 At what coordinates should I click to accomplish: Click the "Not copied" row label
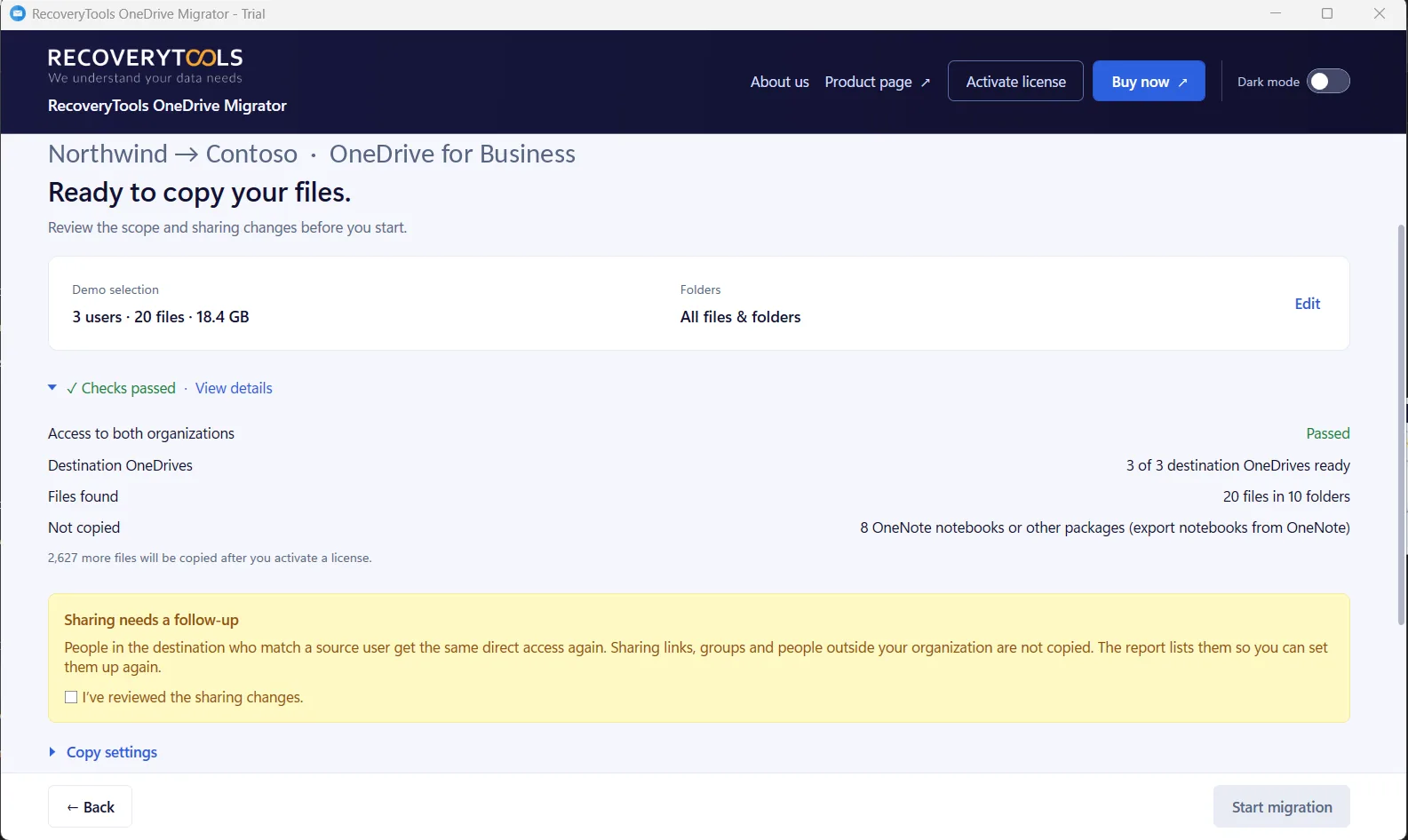pos(84,527)
